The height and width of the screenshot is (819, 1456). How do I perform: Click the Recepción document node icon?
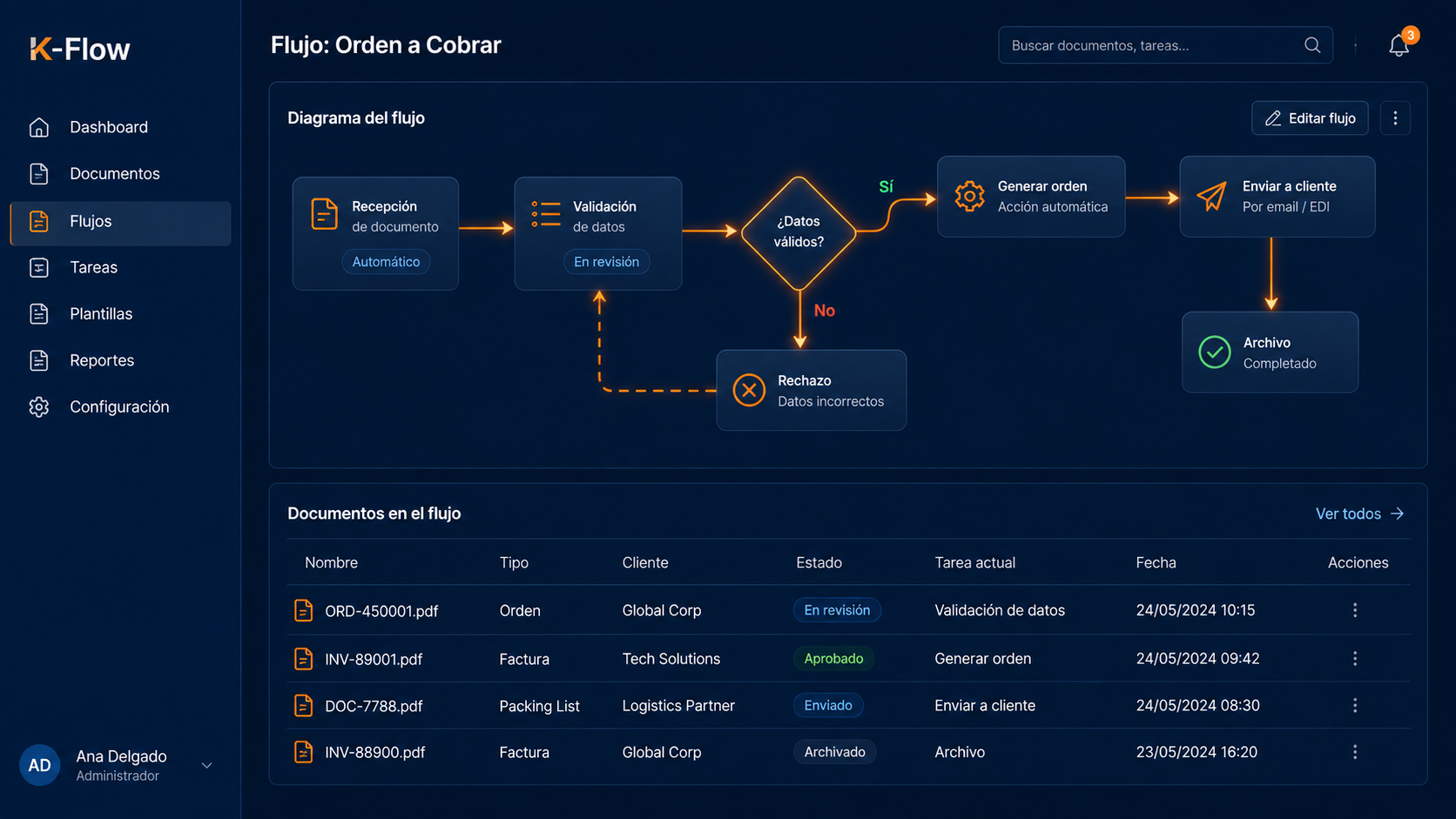(x=324, y=214)
